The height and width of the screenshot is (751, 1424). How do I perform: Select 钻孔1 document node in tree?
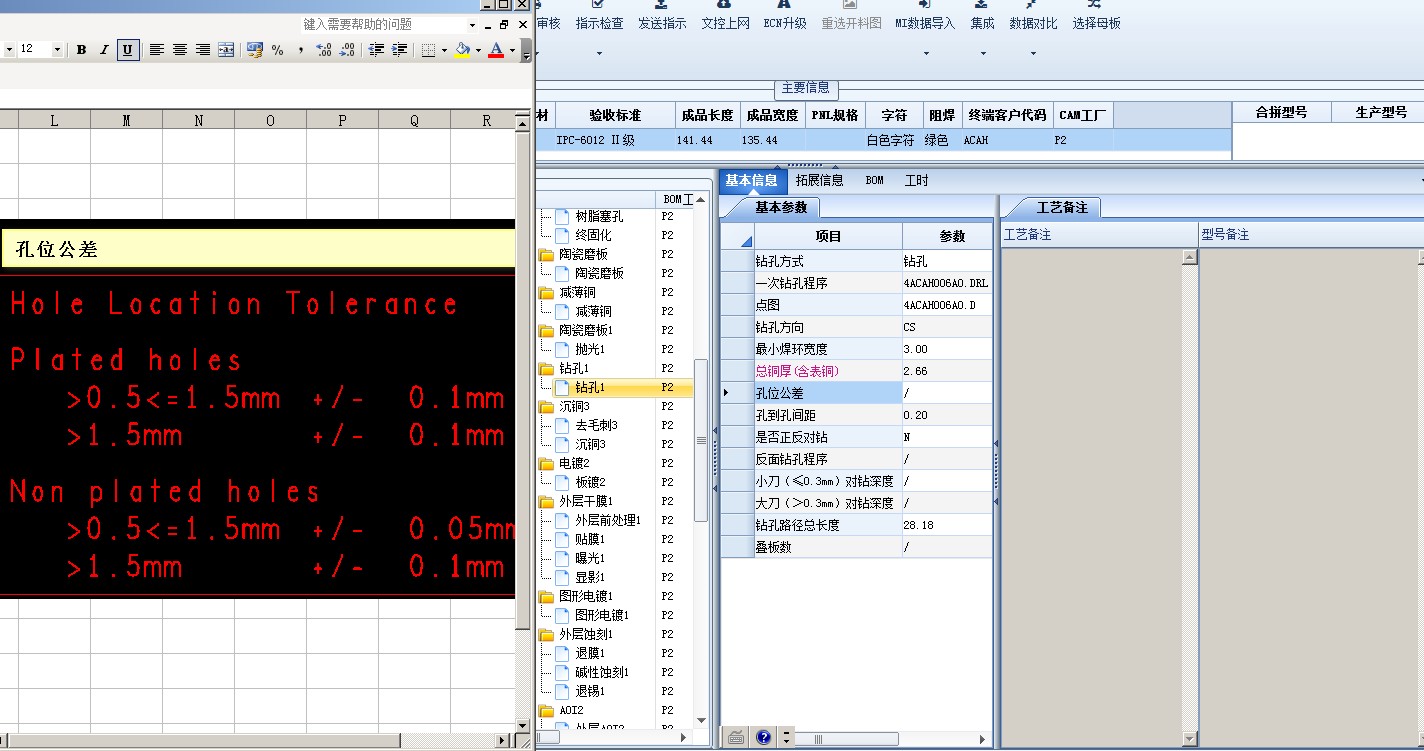tap(590, 387)
